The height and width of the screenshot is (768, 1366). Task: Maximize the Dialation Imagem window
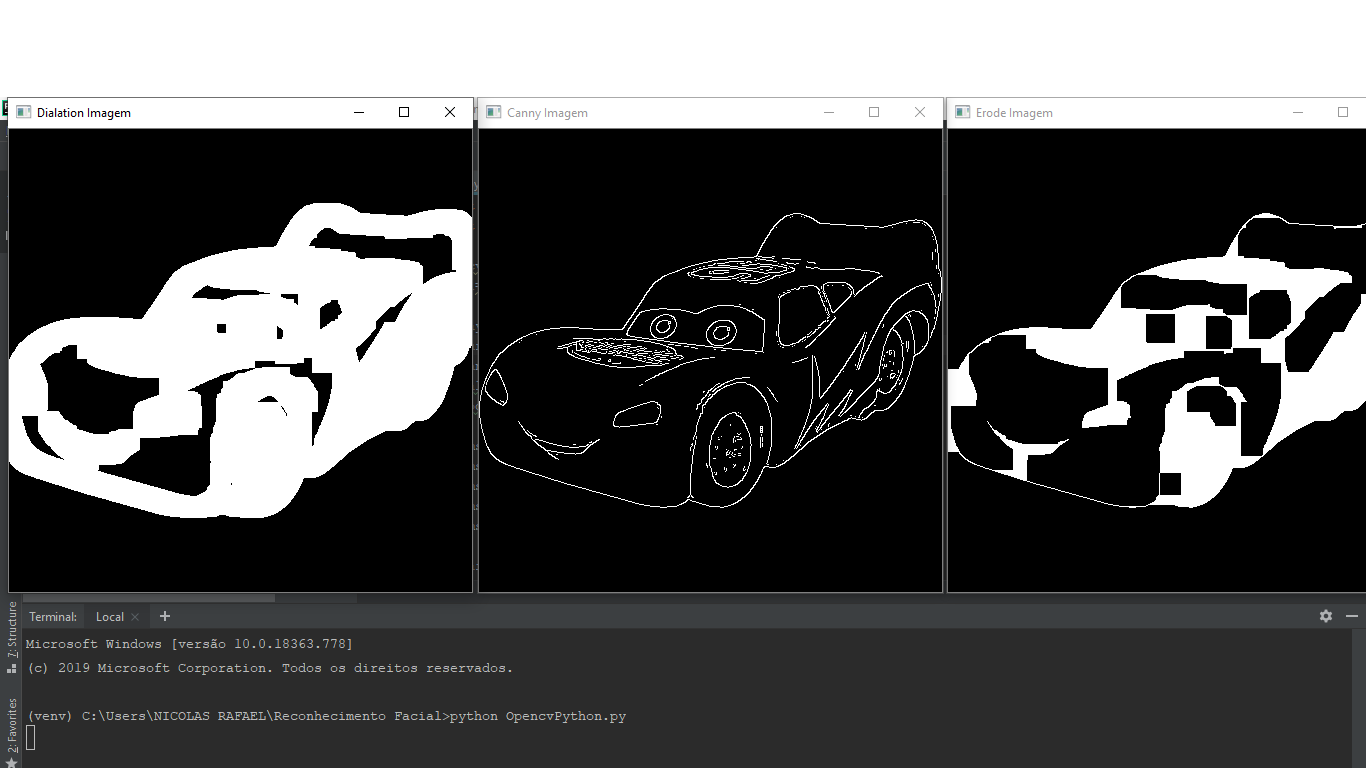click(x=404, y=112)
